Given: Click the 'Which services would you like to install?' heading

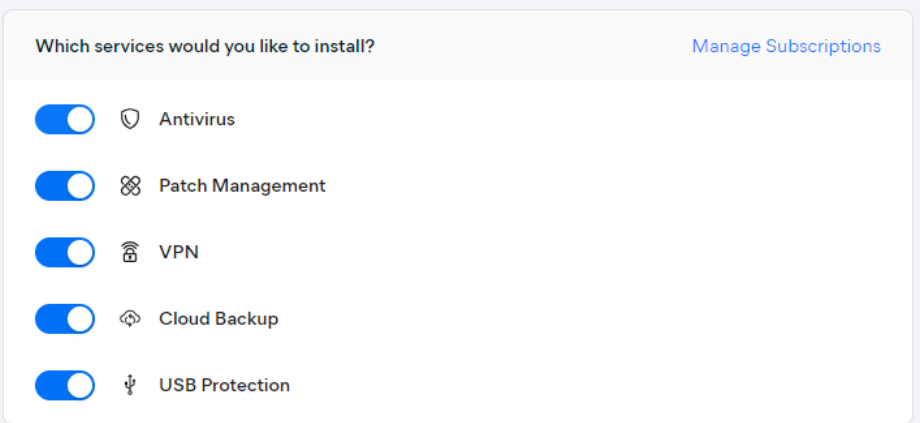Looking at the screenshot, I should [x=205, y=46].
